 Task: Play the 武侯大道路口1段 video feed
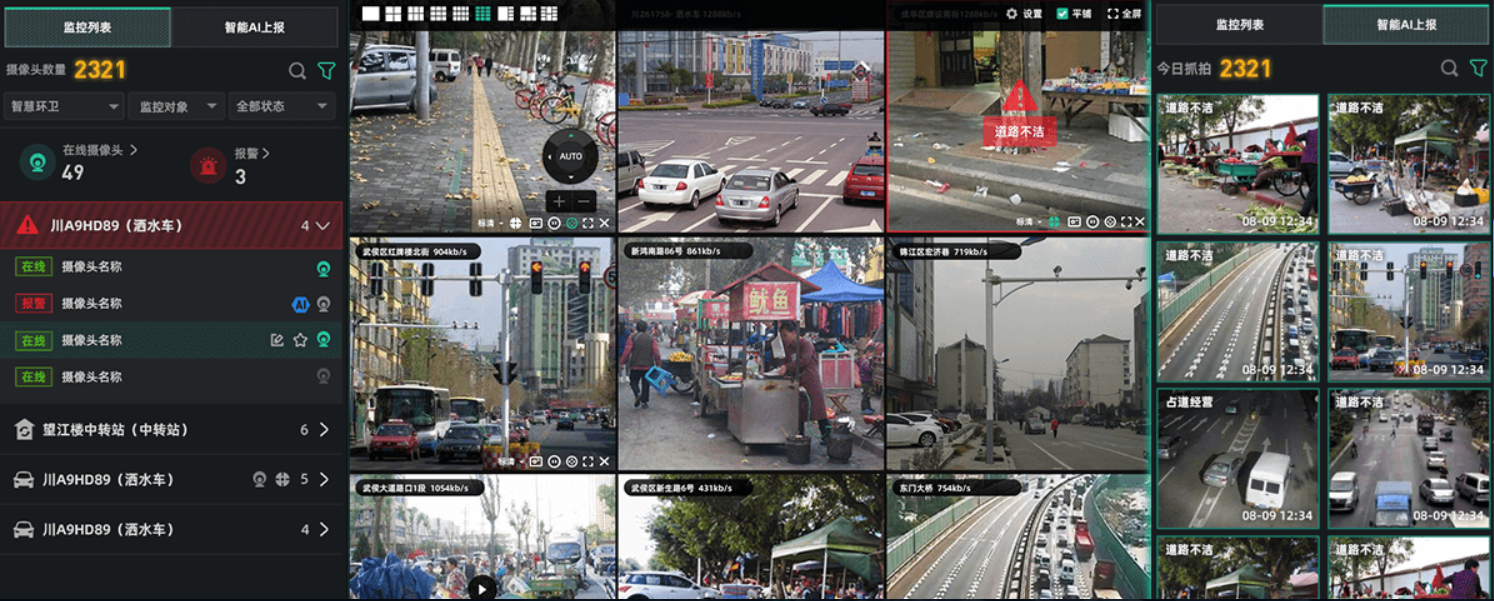482,587
